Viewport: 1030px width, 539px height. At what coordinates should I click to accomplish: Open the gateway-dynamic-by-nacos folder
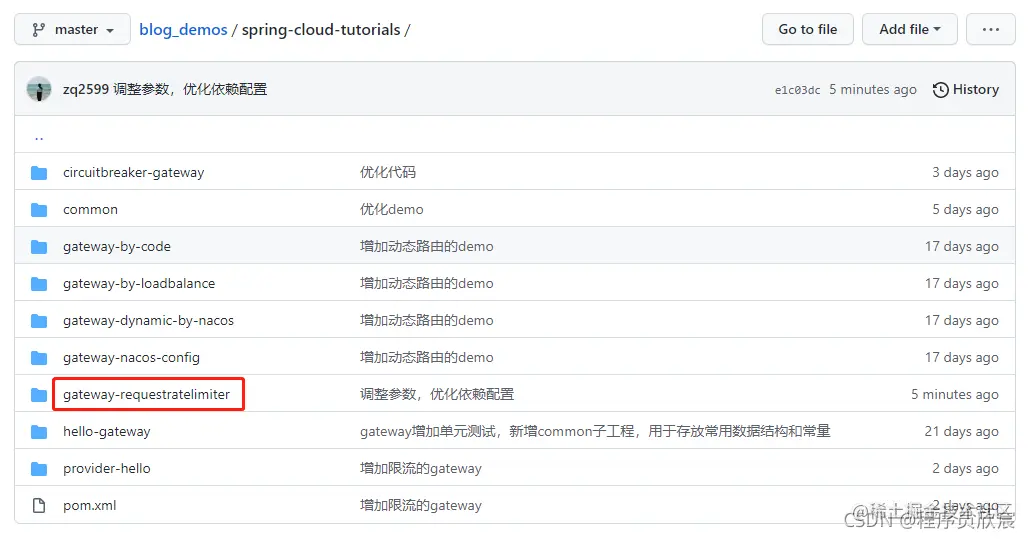148,320
